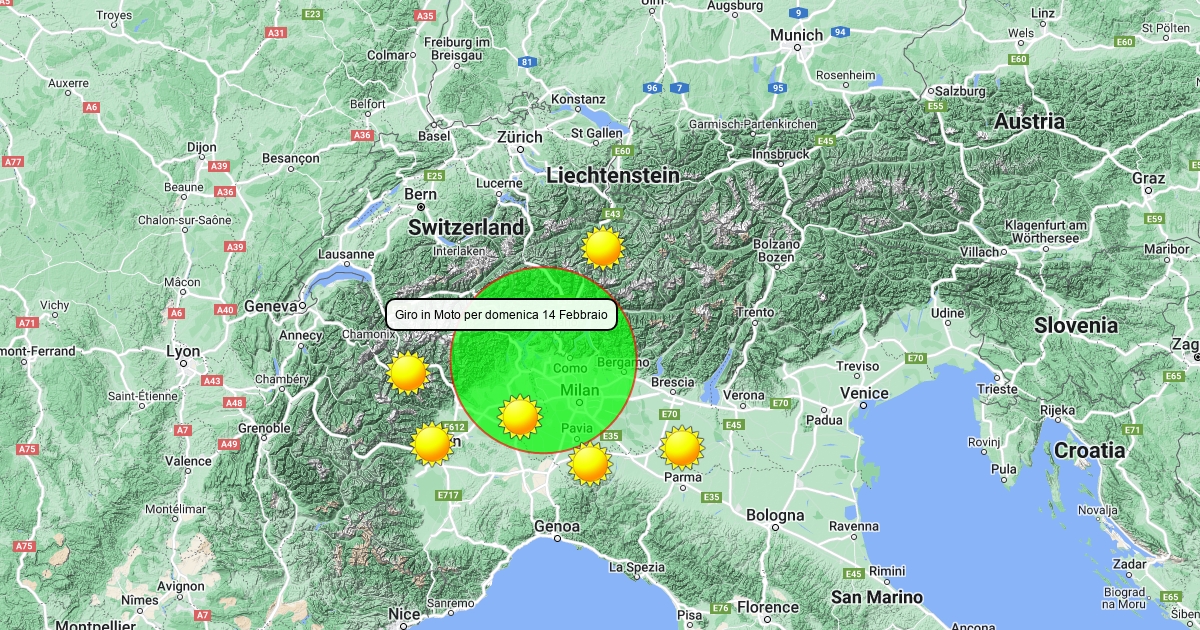
Task: Click the Bergamo label in the green circle
Action: coord(615,362)
